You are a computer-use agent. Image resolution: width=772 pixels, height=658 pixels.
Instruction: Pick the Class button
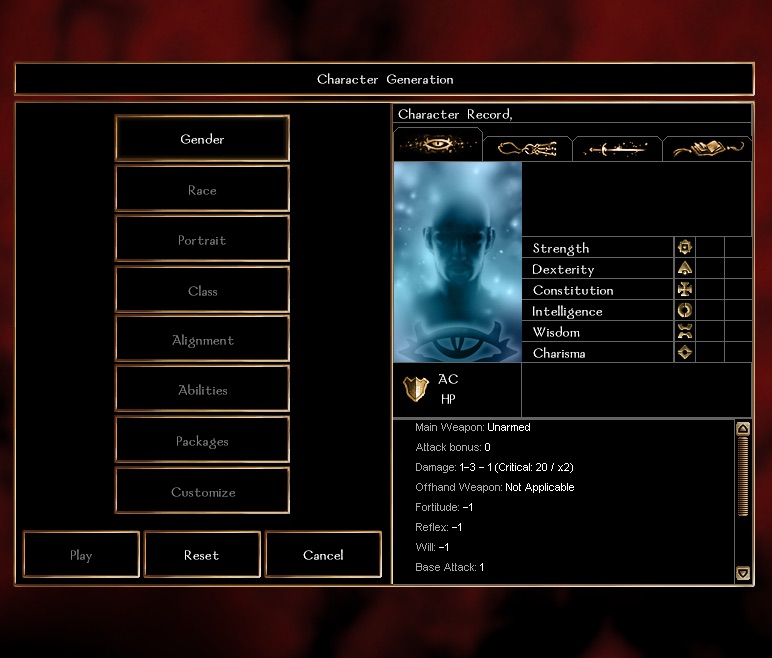[202, 290]
